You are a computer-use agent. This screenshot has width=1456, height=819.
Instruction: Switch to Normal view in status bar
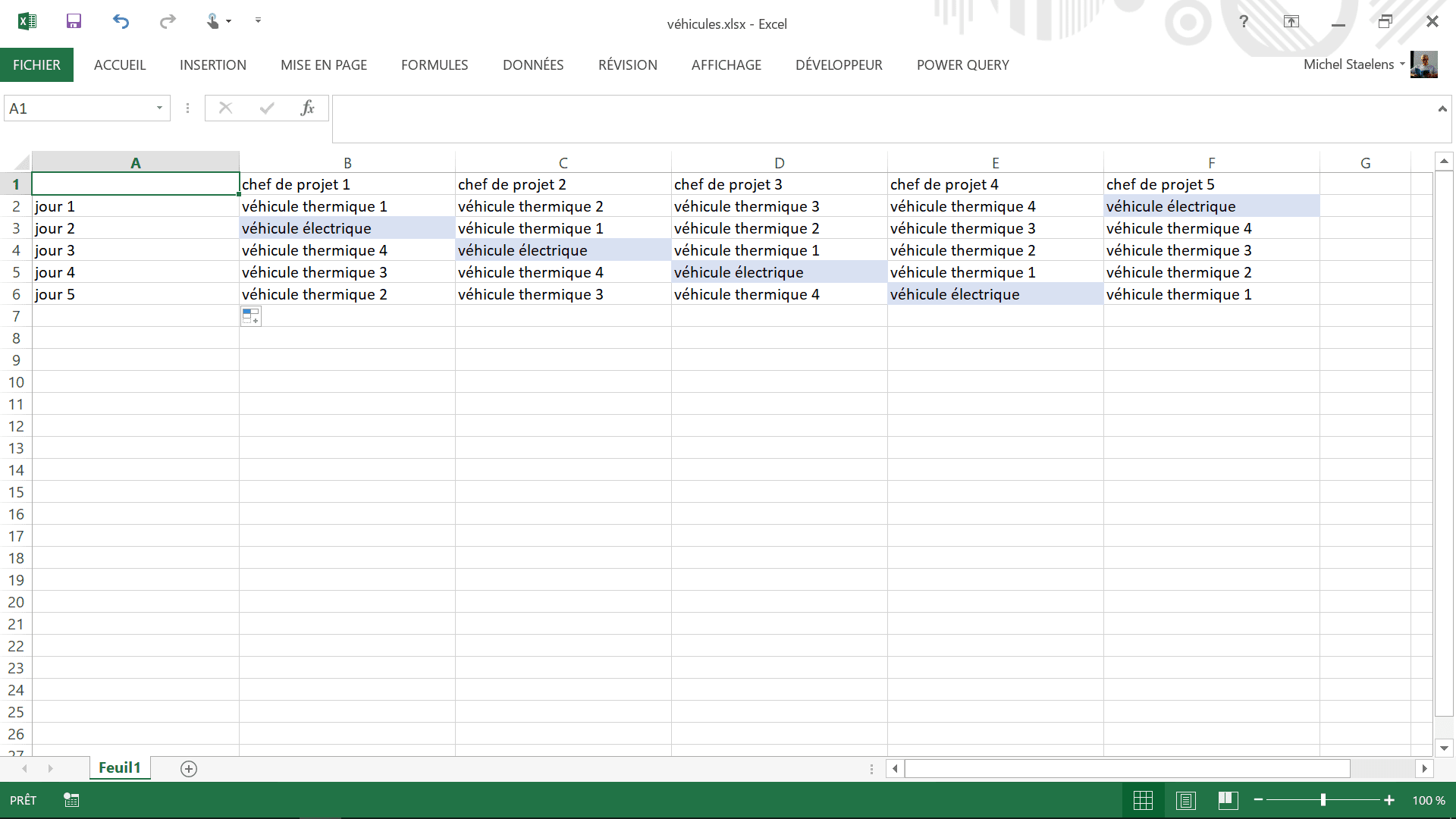[x=1143, y=800]
